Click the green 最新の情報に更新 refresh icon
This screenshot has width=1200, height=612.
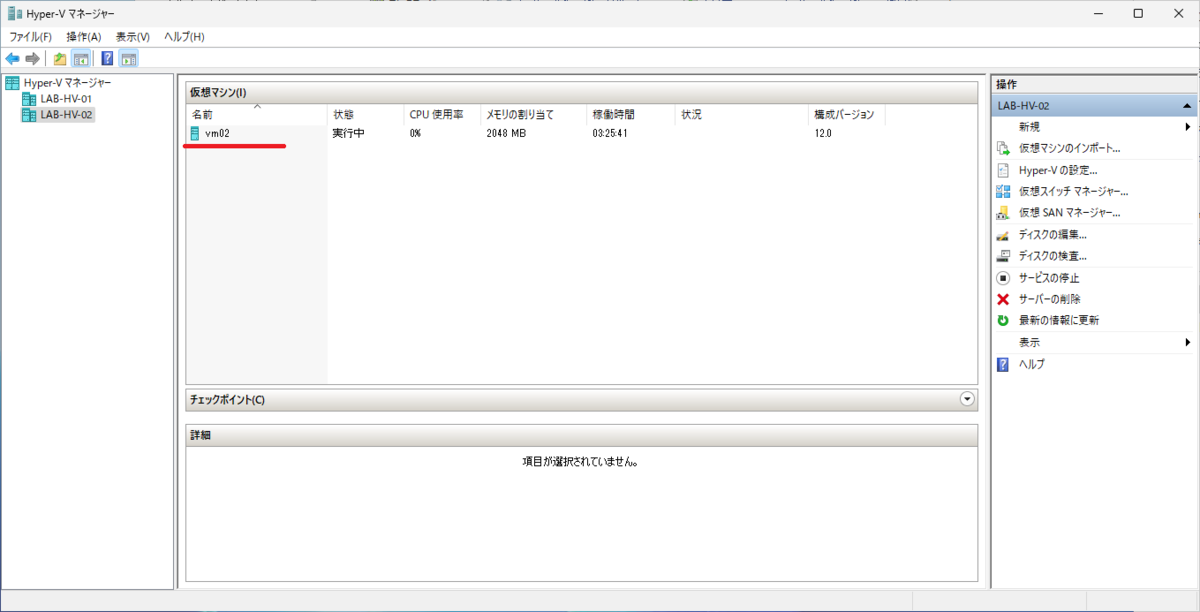1003,321
